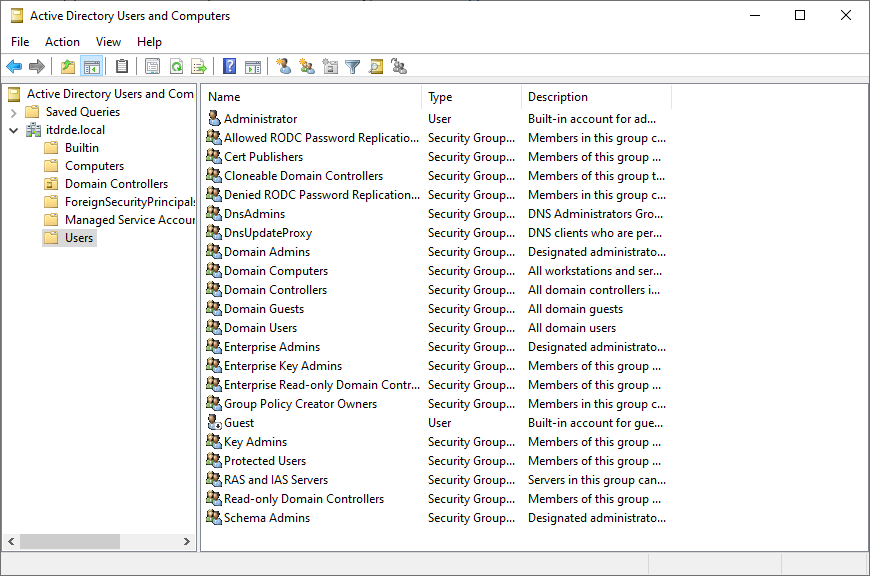
Task: Expand the Saved Queries node
Action: [x=14, y=113]
